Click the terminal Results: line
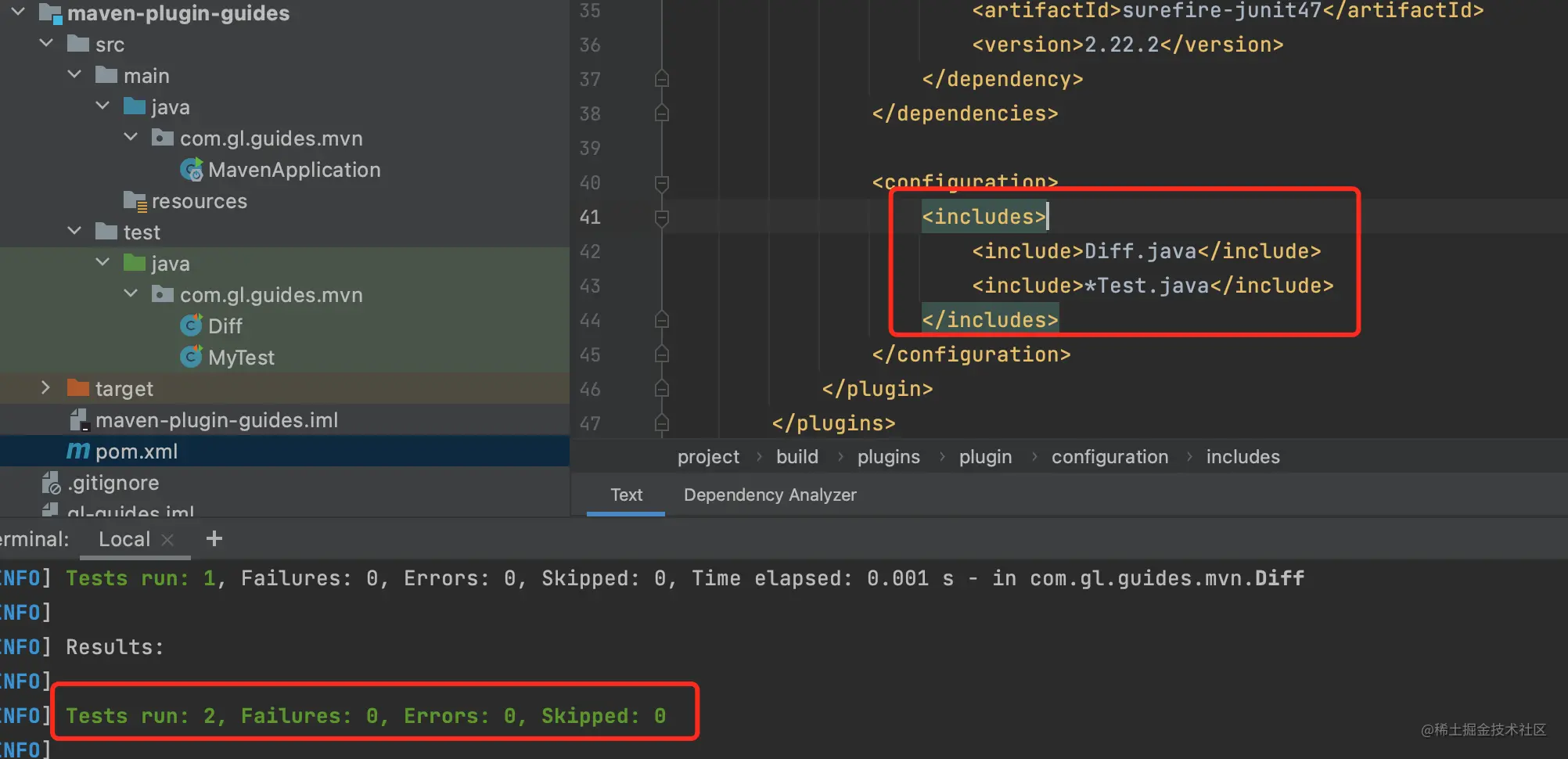 click(x=114, y=647)
